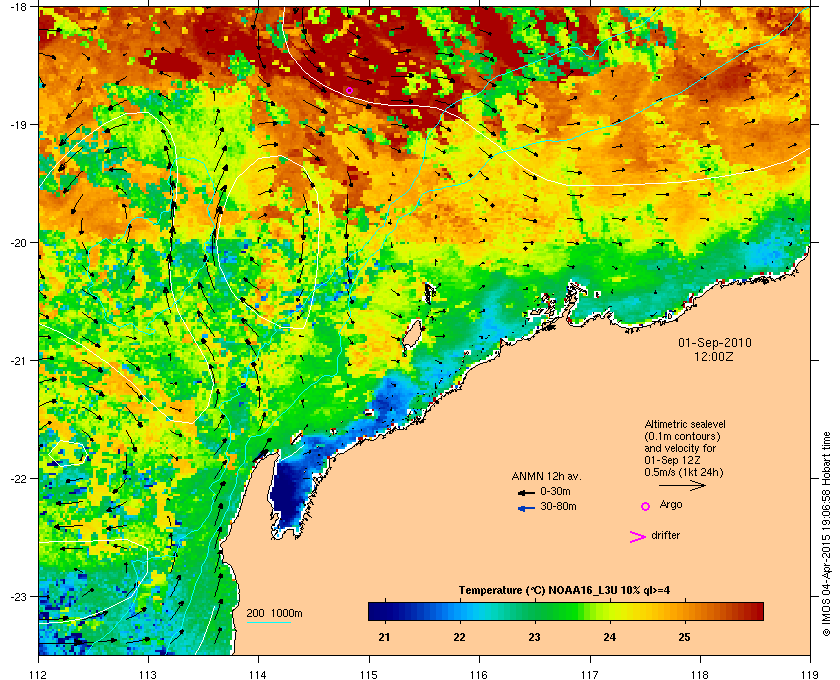This screenshot has height=680, width=840.
Task: Click the longitude axis label 119
Action: [810, 674]
